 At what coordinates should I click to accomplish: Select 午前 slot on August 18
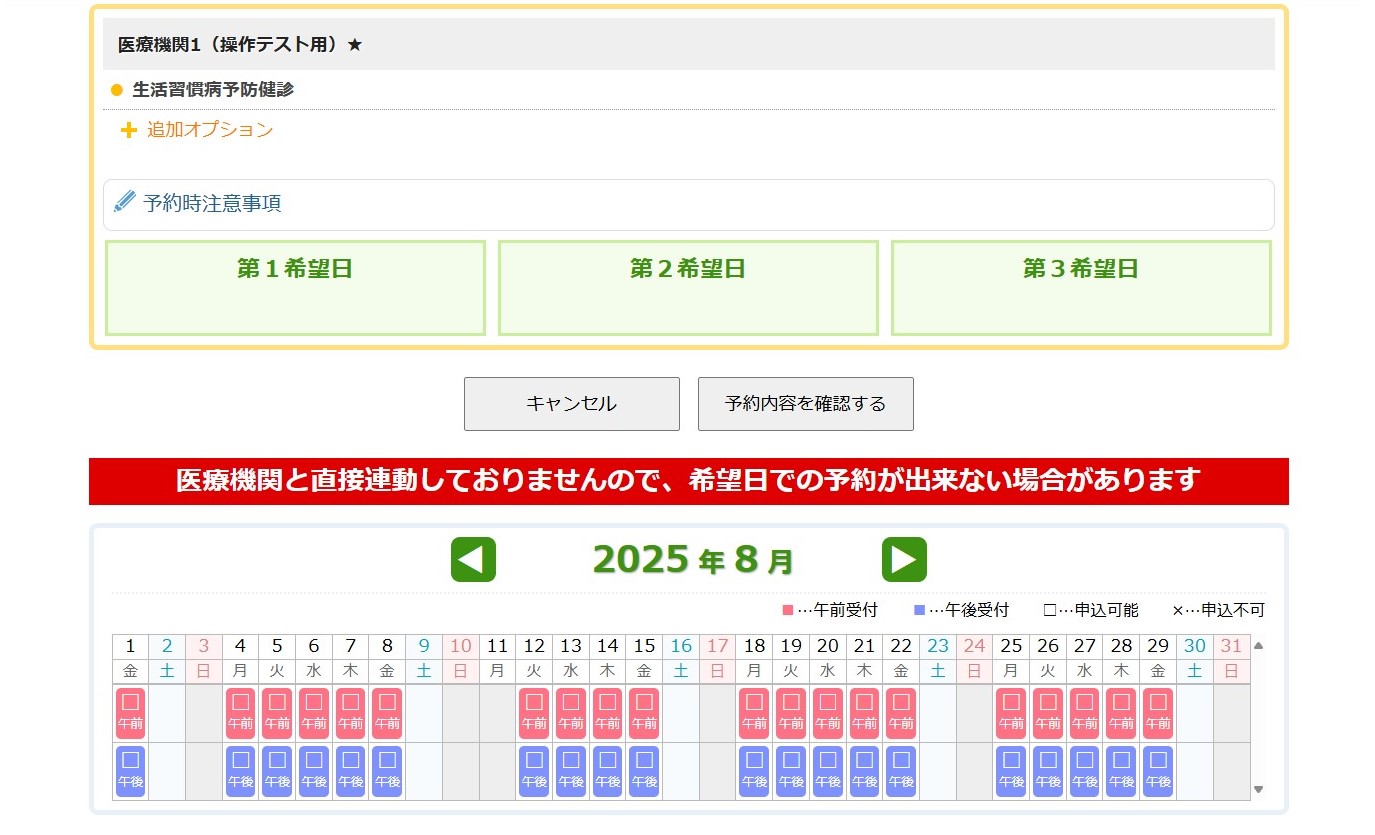coord(754,713)
